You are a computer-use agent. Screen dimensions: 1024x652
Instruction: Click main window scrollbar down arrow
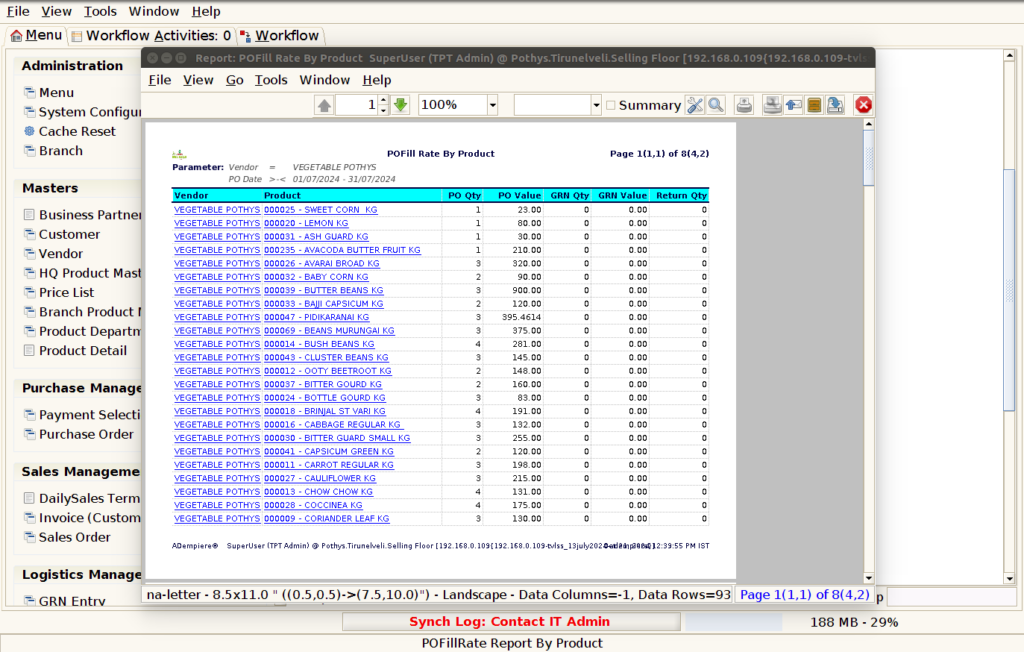point(1010,579)
